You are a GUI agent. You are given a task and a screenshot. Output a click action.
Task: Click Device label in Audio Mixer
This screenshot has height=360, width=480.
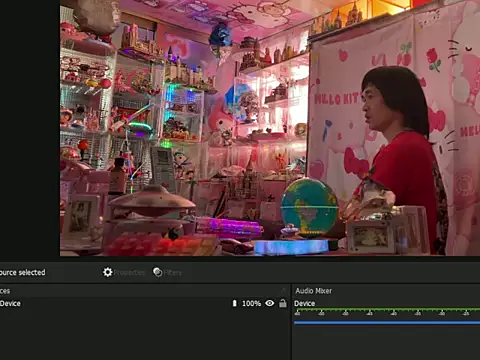coord(304,303)
